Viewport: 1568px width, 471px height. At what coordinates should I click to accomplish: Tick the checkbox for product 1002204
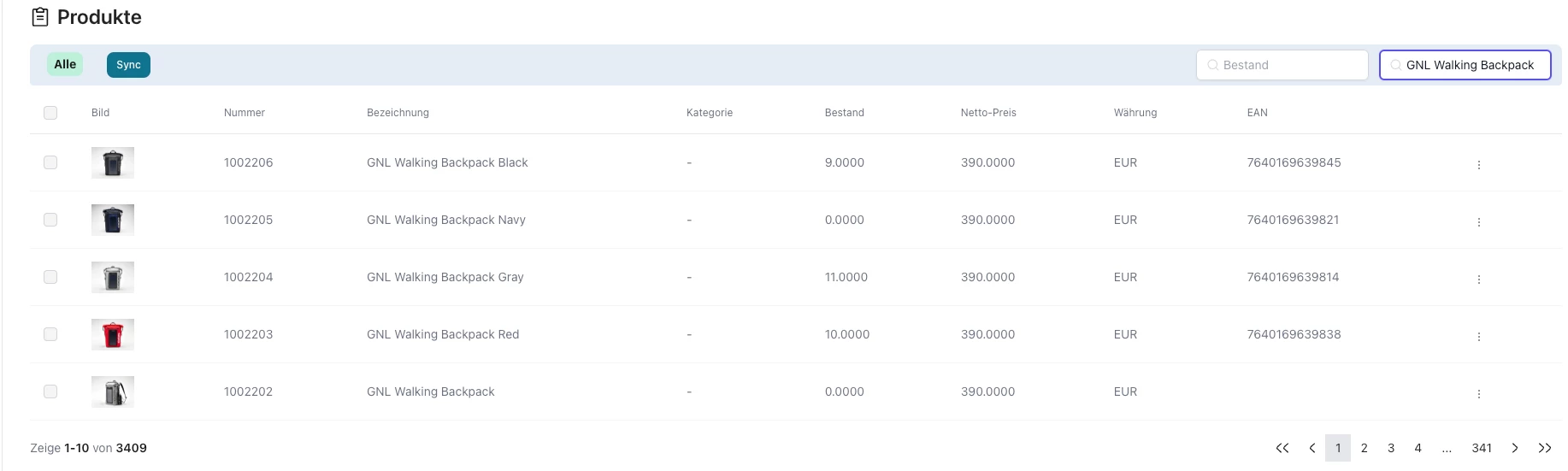point(50,277)
